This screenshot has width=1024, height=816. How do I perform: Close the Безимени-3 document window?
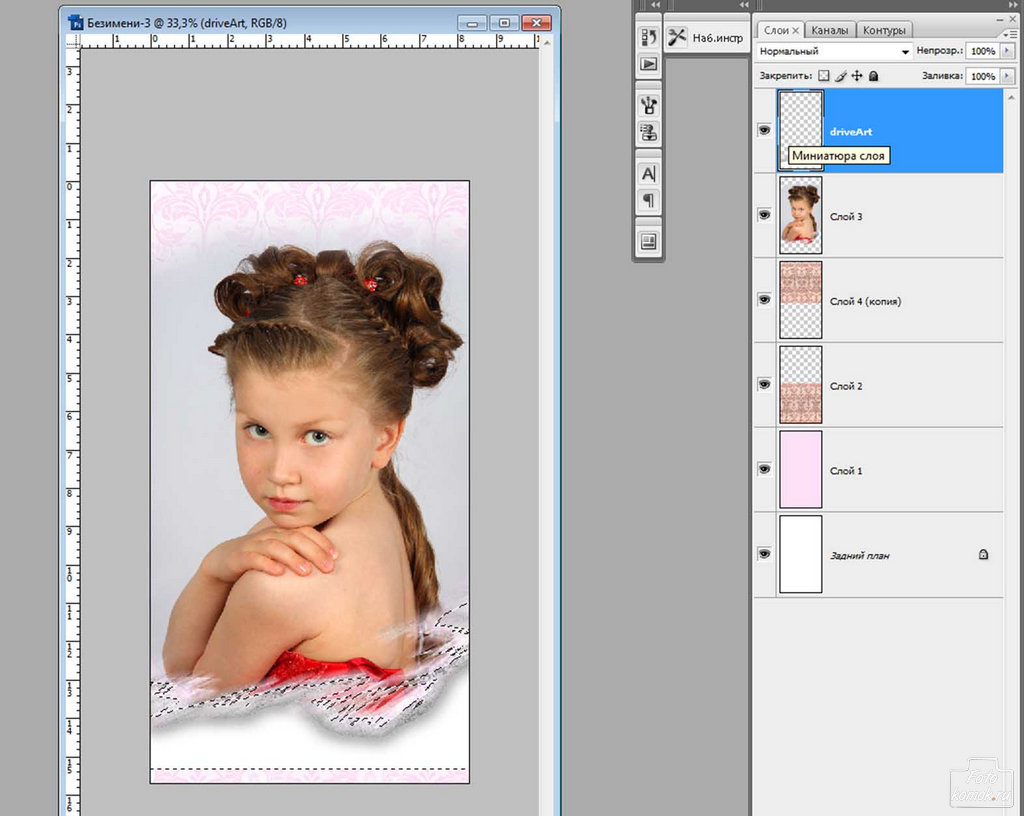click(x=537, y=24)
